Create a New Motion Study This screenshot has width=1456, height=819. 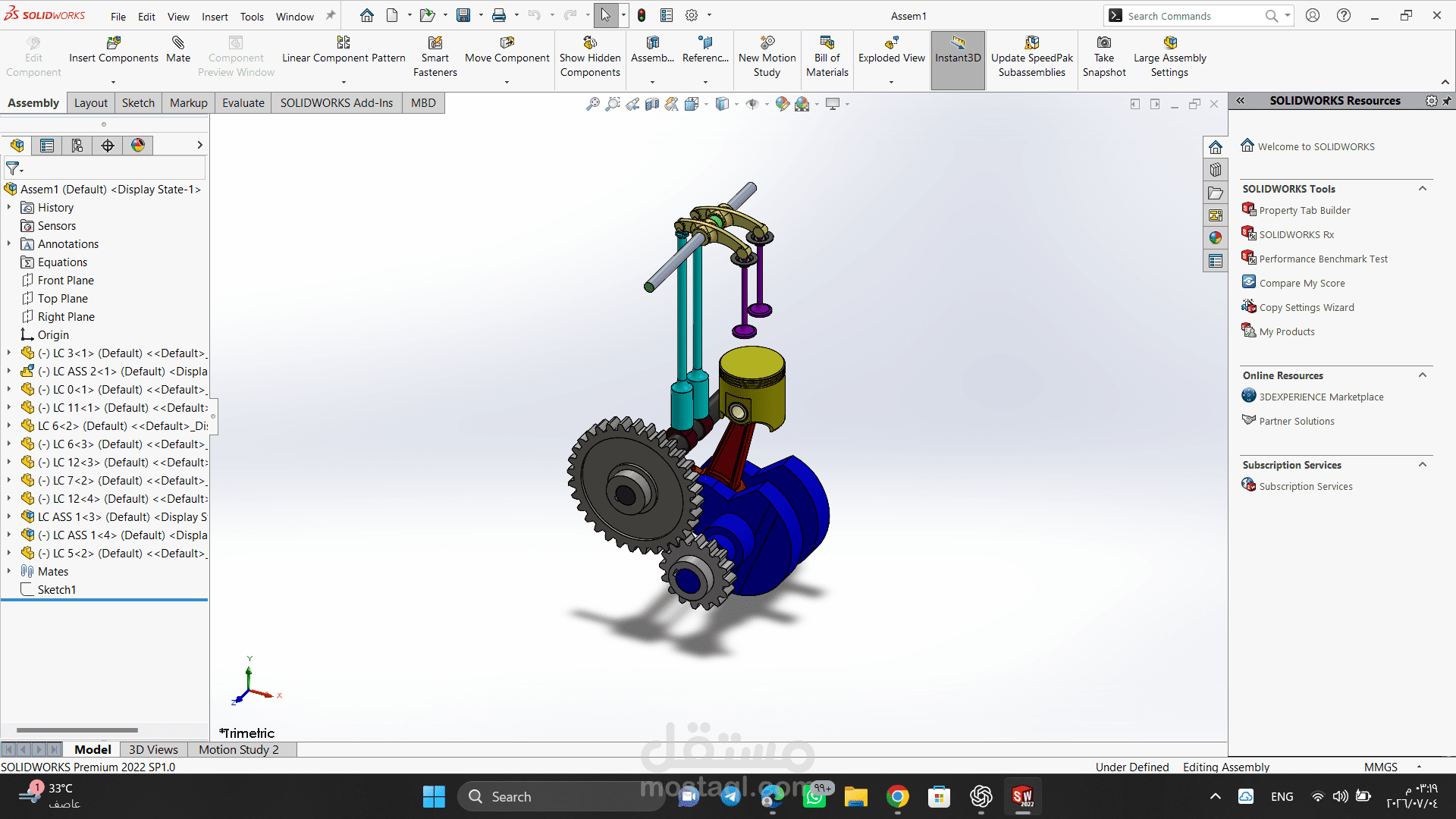coord(767,56)
